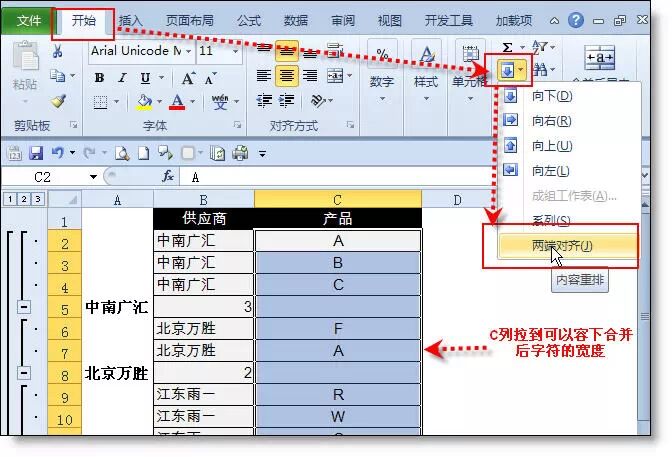Toggle highlighted middle vertical alignment
This screenshot has width=672, height=457.
click(287, 51)
